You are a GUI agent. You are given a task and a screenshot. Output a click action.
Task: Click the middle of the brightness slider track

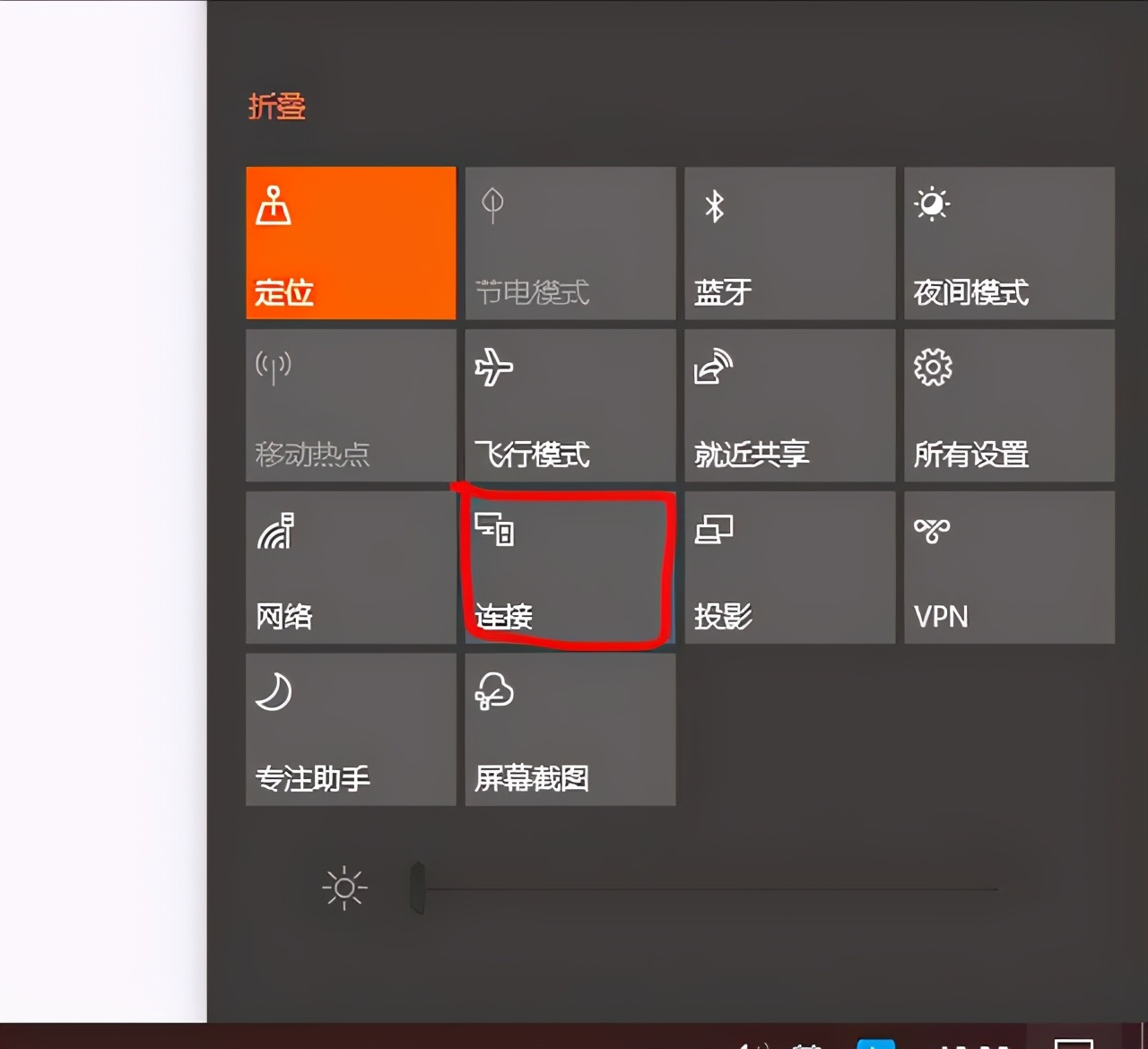[x=709, y=889]
